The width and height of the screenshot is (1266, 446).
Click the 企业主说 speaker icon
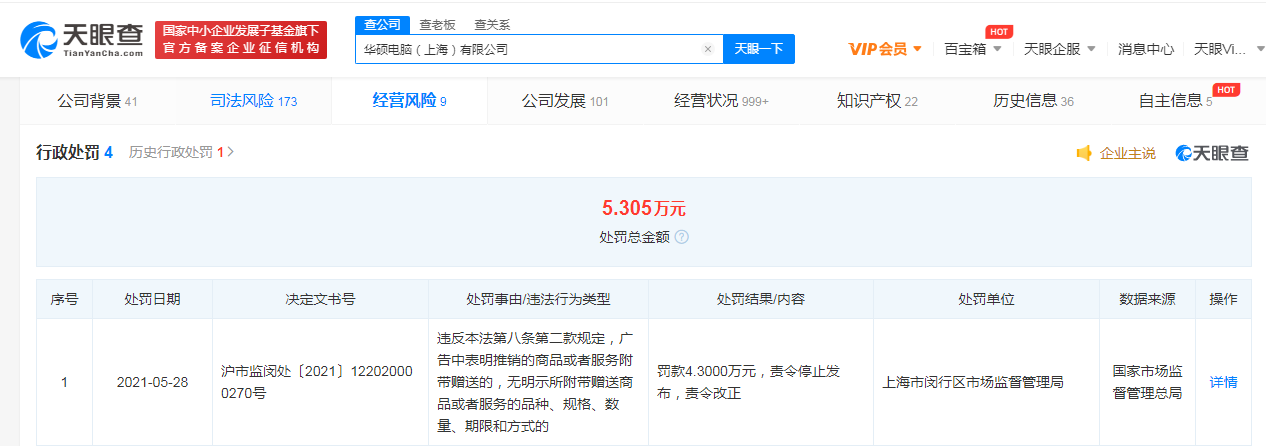[1083, 153]
